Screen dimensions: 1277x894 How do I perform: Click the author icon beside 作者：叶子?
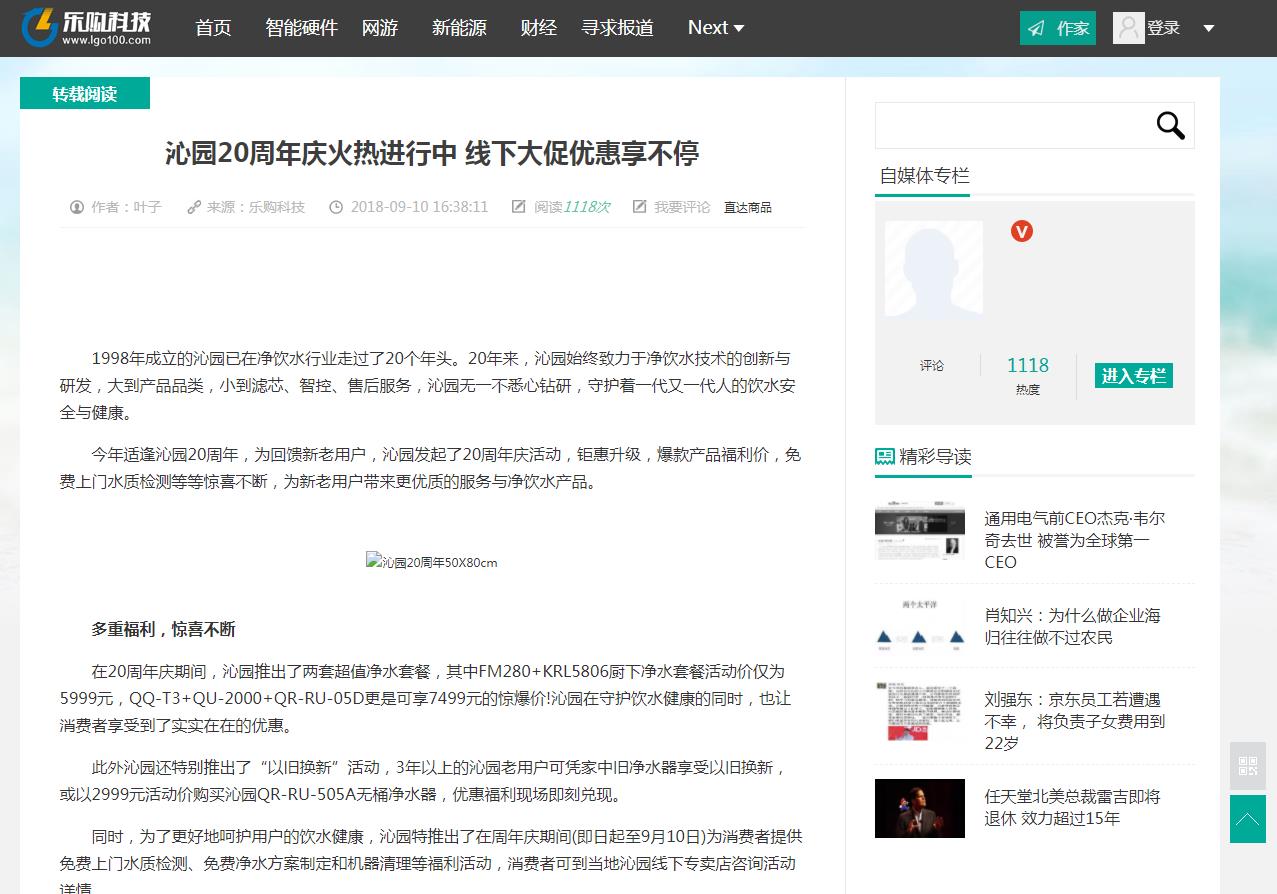coord(77,207)
